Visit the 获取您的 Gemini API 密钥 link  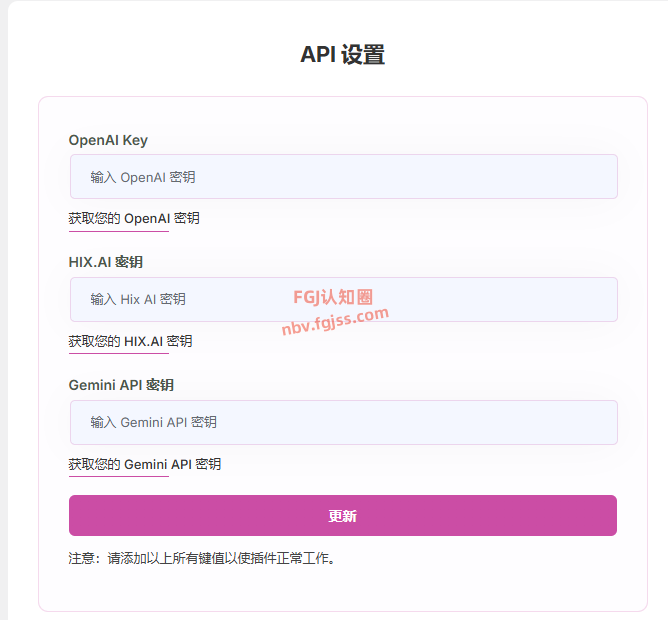145,464
